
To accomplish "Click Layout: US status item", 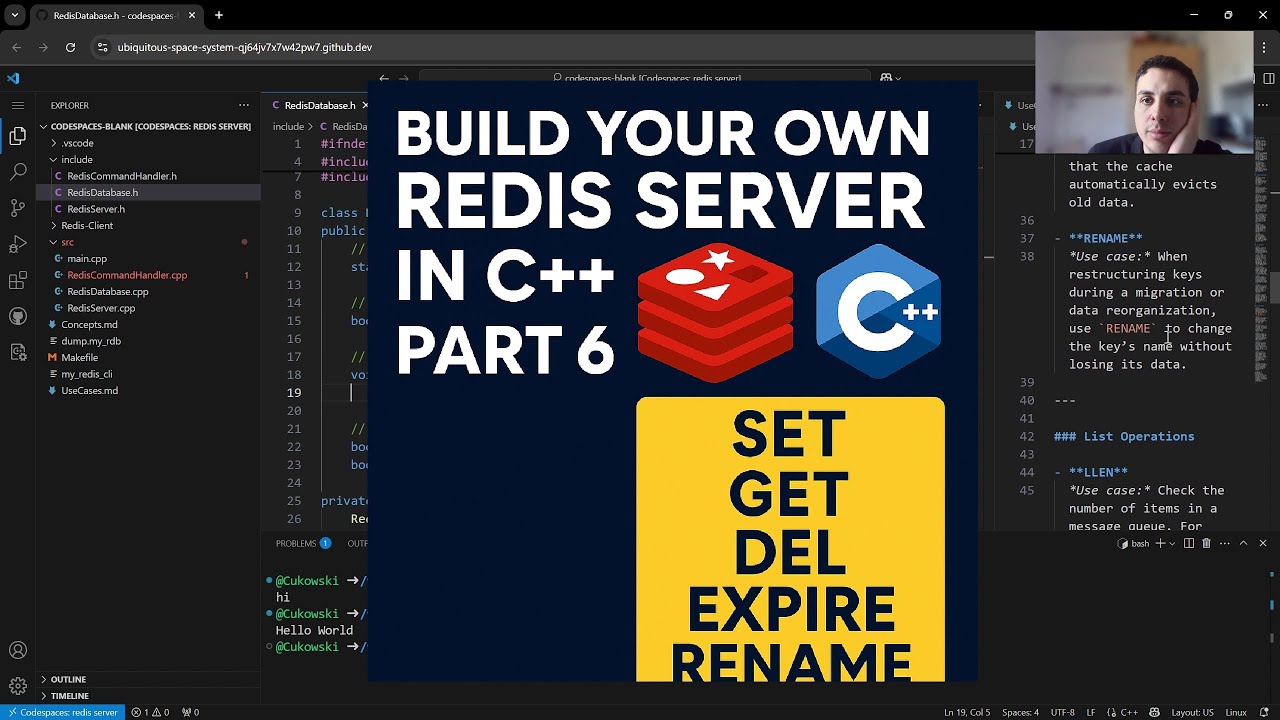I will (x=1191, y=712).
